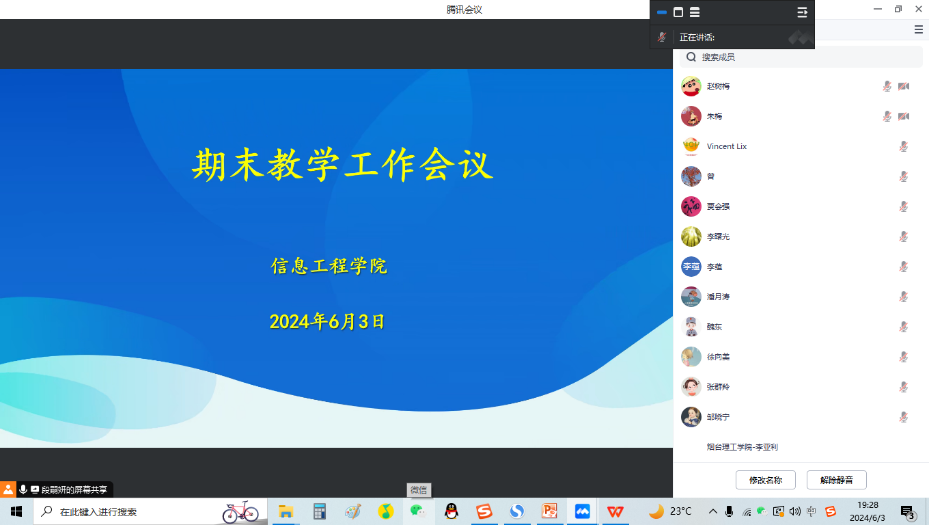Screen dimensions: 929x525
Task: Click the collapse panel icon in floating toolbar
Action: coord(802,12)
